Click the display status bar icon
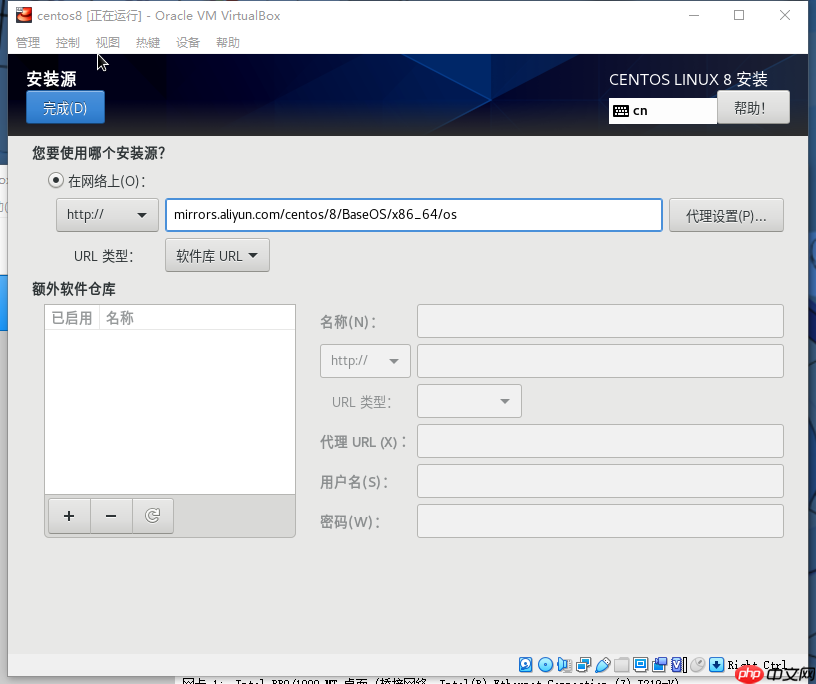 click(x=640, y=664)
